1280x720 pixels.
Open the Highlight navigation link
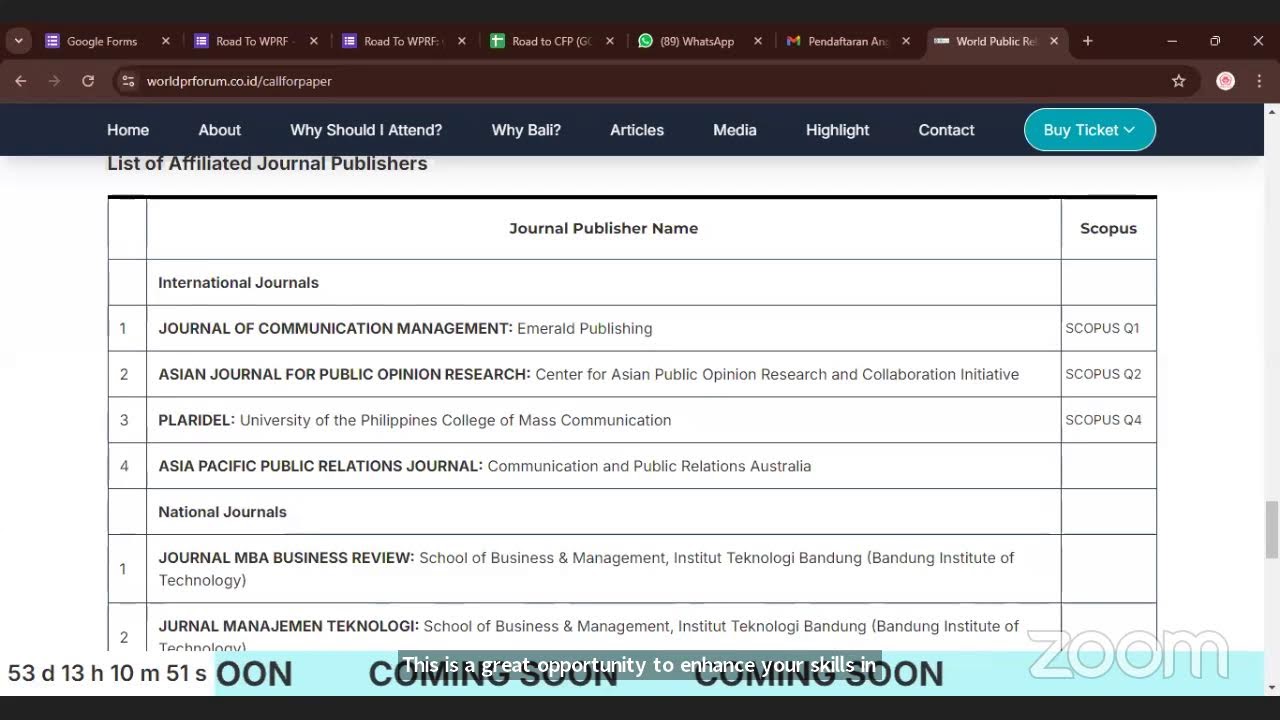(838, 130)
